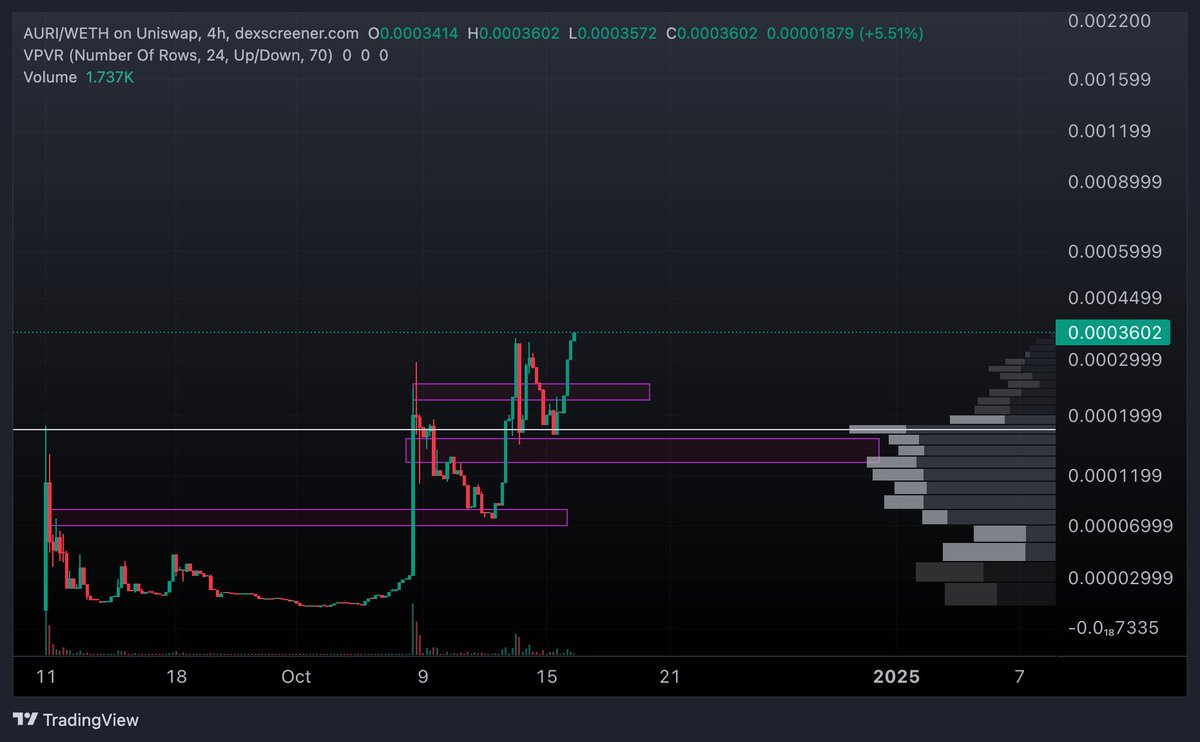Click the high price H0.0003602

click(x=512, y=33)
